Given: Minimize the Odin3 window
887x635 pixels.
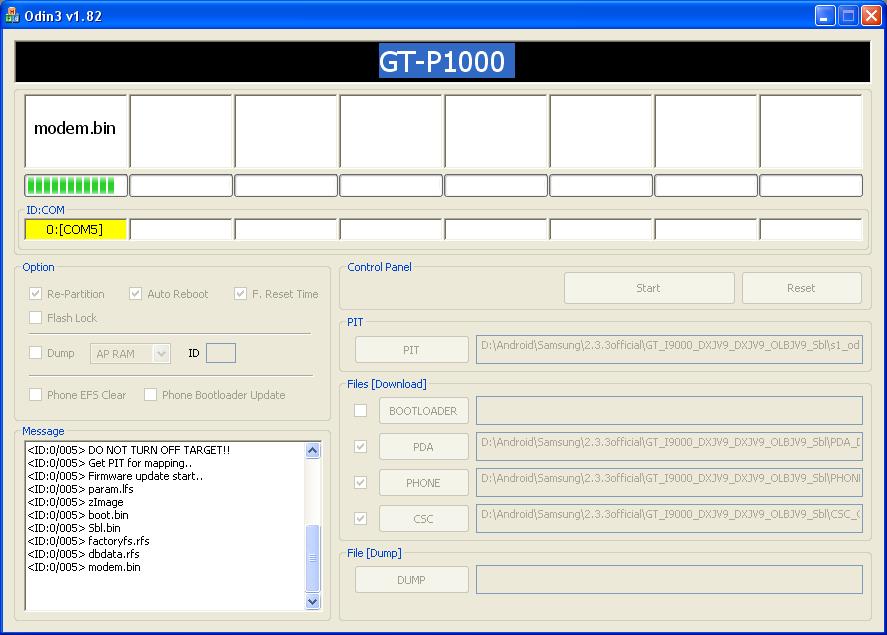Looking at the screenshot, I should coord(825,16).
